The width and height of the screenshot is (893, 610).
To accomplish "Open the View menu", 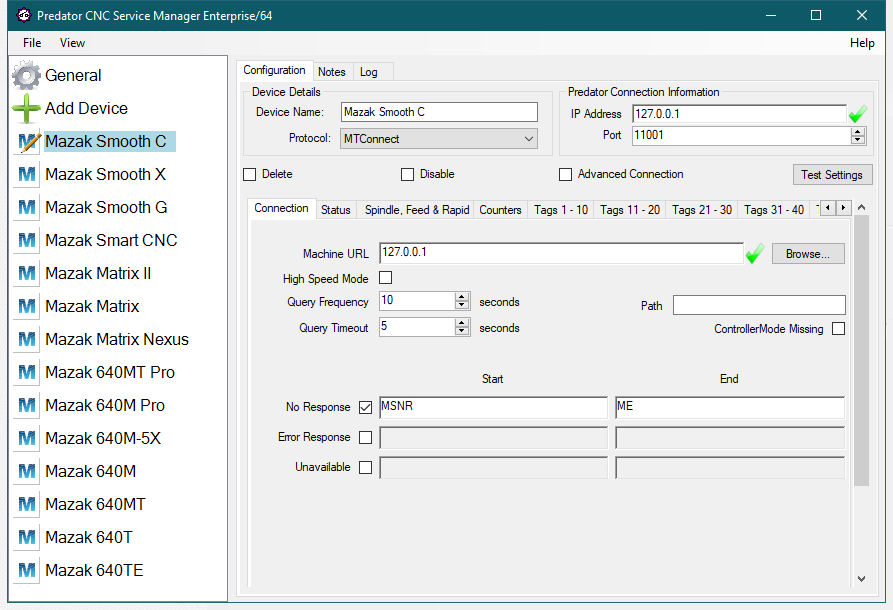I will point(72,43).
